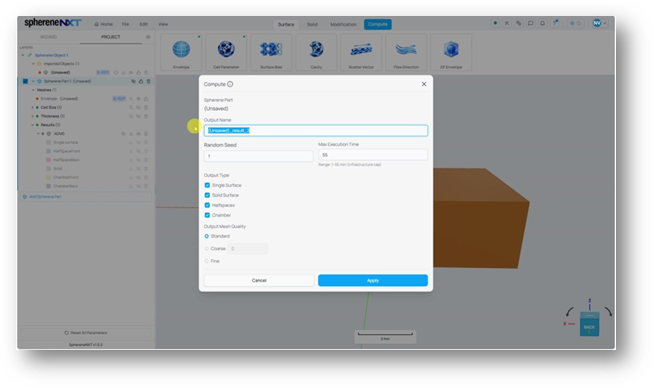
Task: Switch to the Solid tab
Action: pyautogui.click(x=312, y=24)
